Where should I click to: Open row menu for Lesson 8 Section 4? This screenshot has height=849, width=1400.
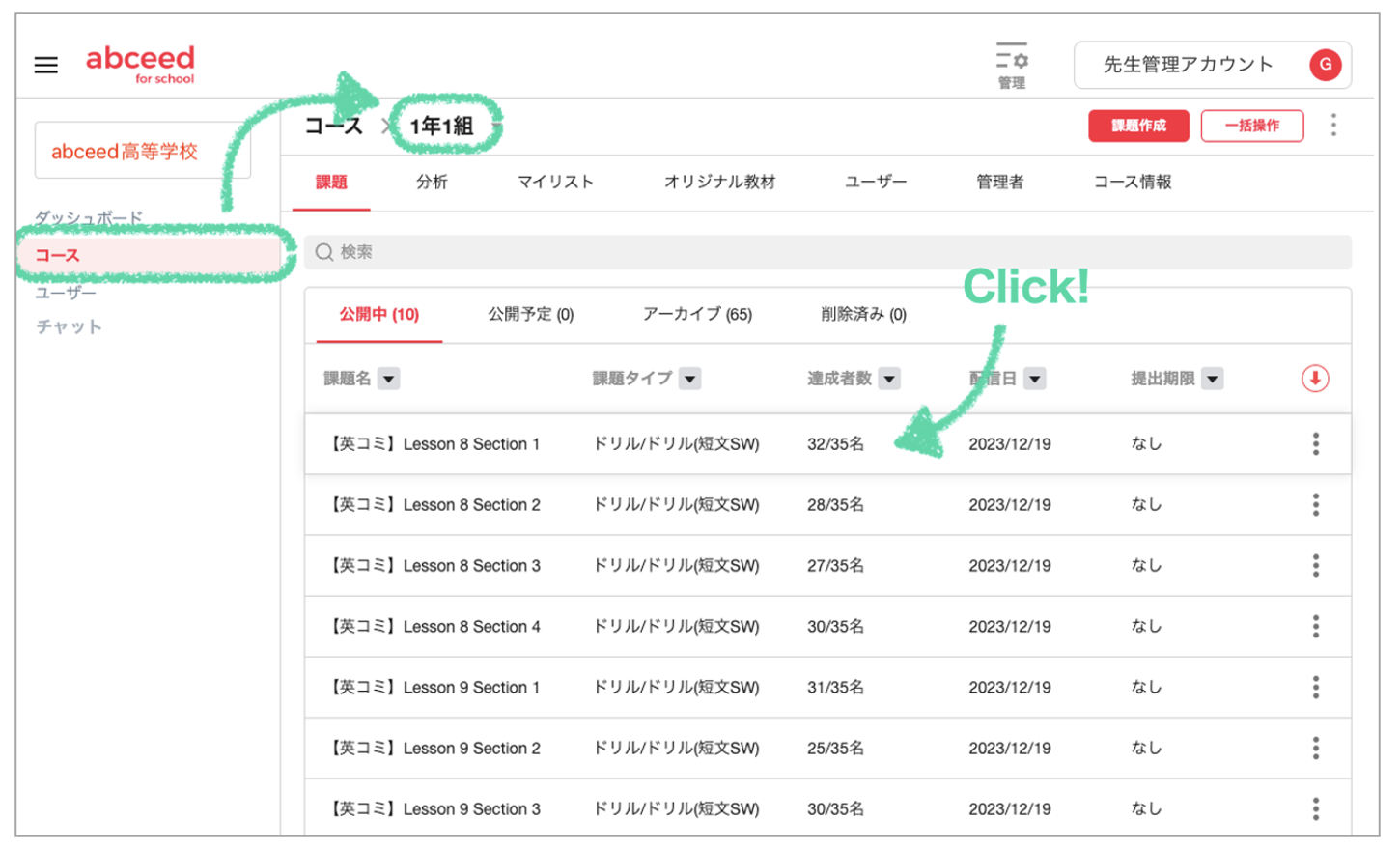(x=1315, y=627)
